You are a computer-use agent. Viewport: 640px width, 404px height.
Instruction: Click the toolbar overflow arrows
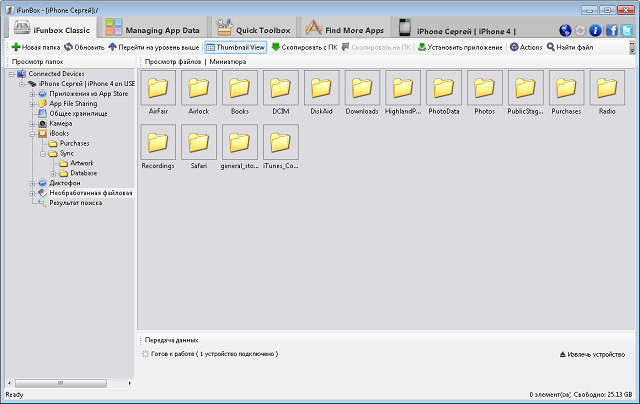point(632,47)
